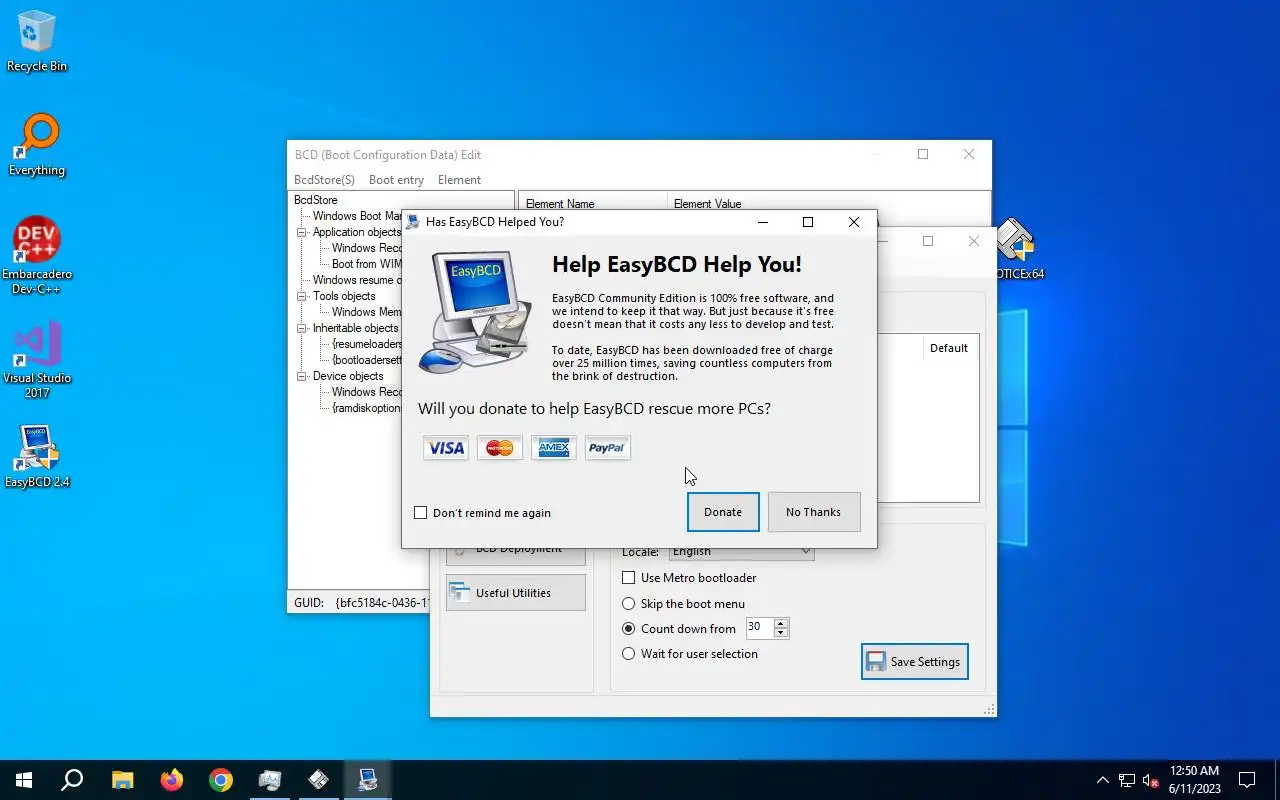The height and width of the screenshot is (800, 1280).
Task: Enable Use Metro bootloader checkbox
Action: pyautogui.click(x=629, y=578)
